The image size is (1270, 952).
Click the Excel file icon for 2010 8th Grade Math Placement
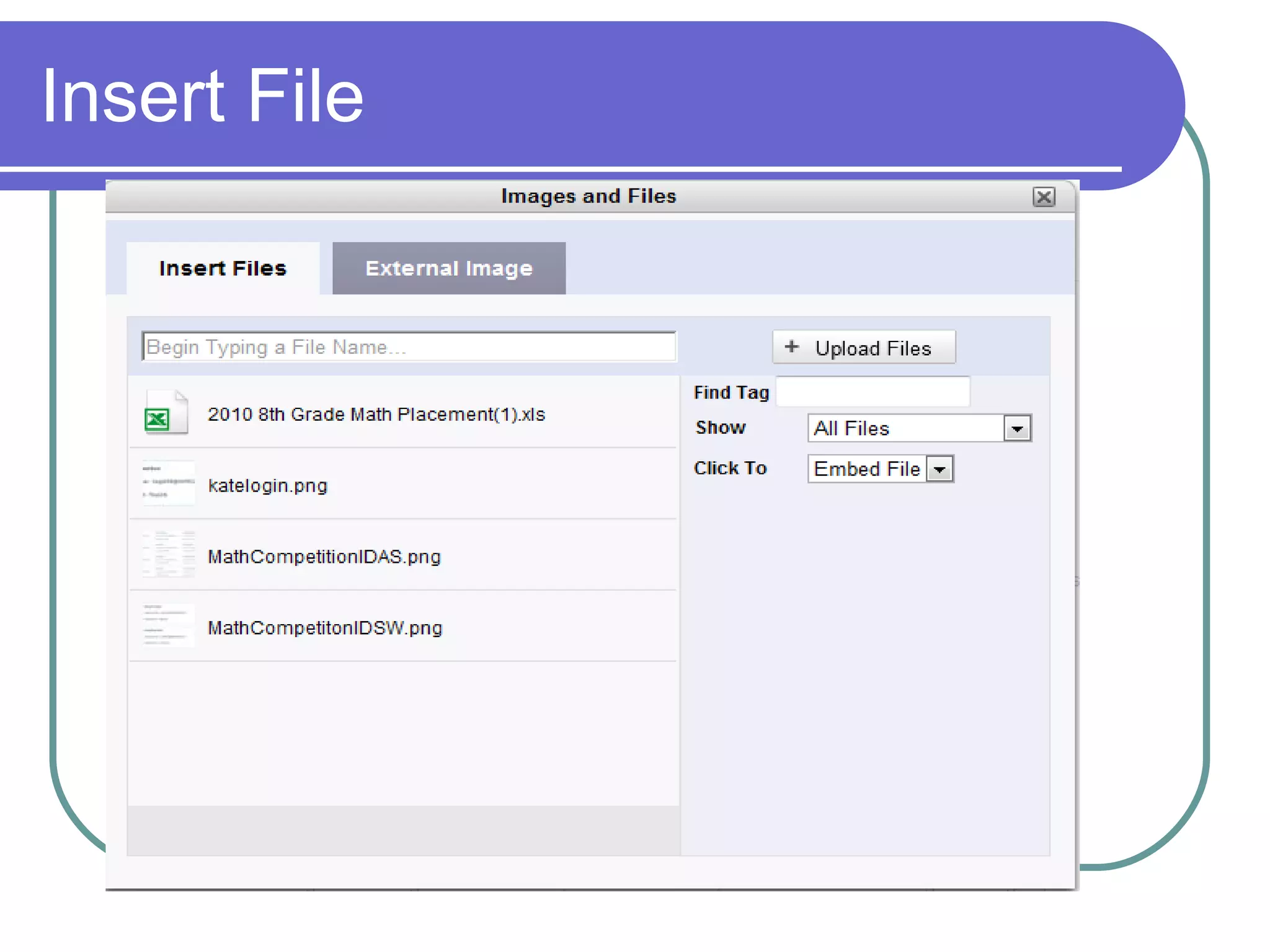(166, 413)
